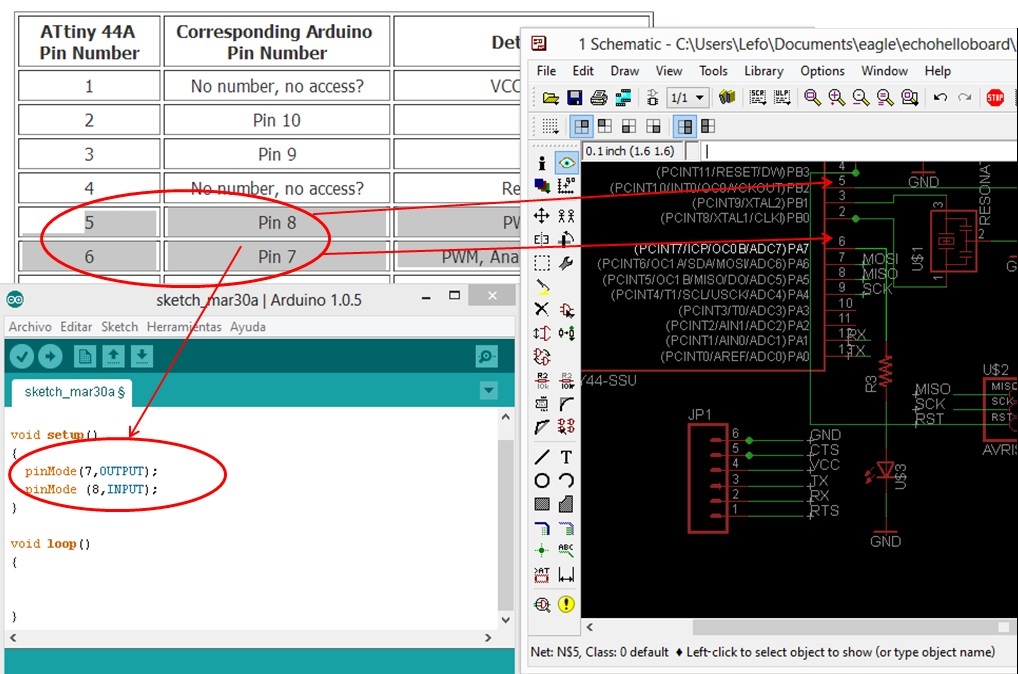Toggle first selection layout button

coord(582,126)
